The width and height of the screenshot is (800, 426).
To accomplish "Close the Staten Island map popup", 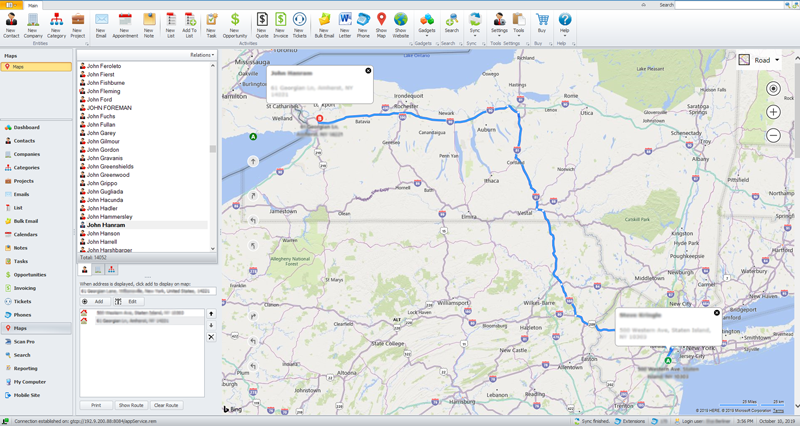I will (x=717, y=313).
